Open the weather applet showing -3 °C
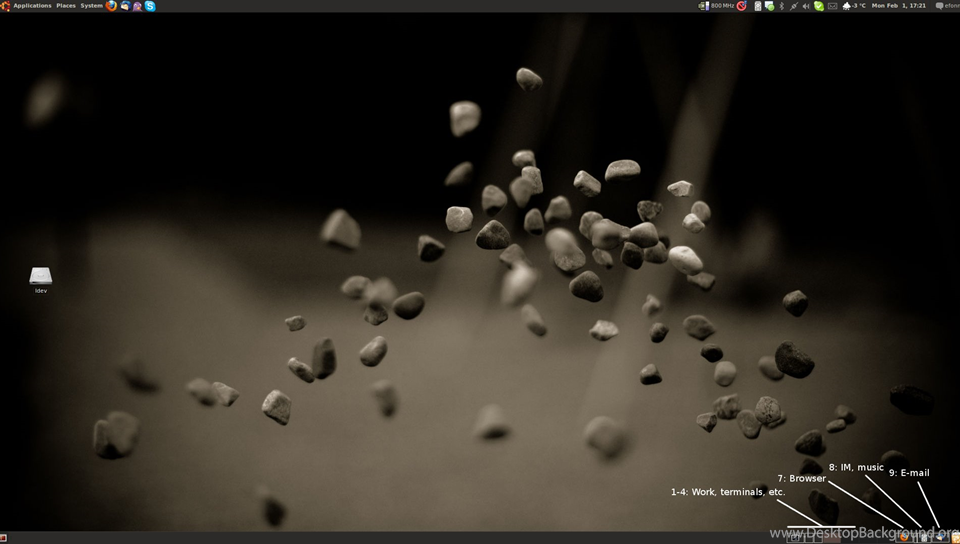Image resolution: width=960 pixels, height=544 pixels. (854, 6)
